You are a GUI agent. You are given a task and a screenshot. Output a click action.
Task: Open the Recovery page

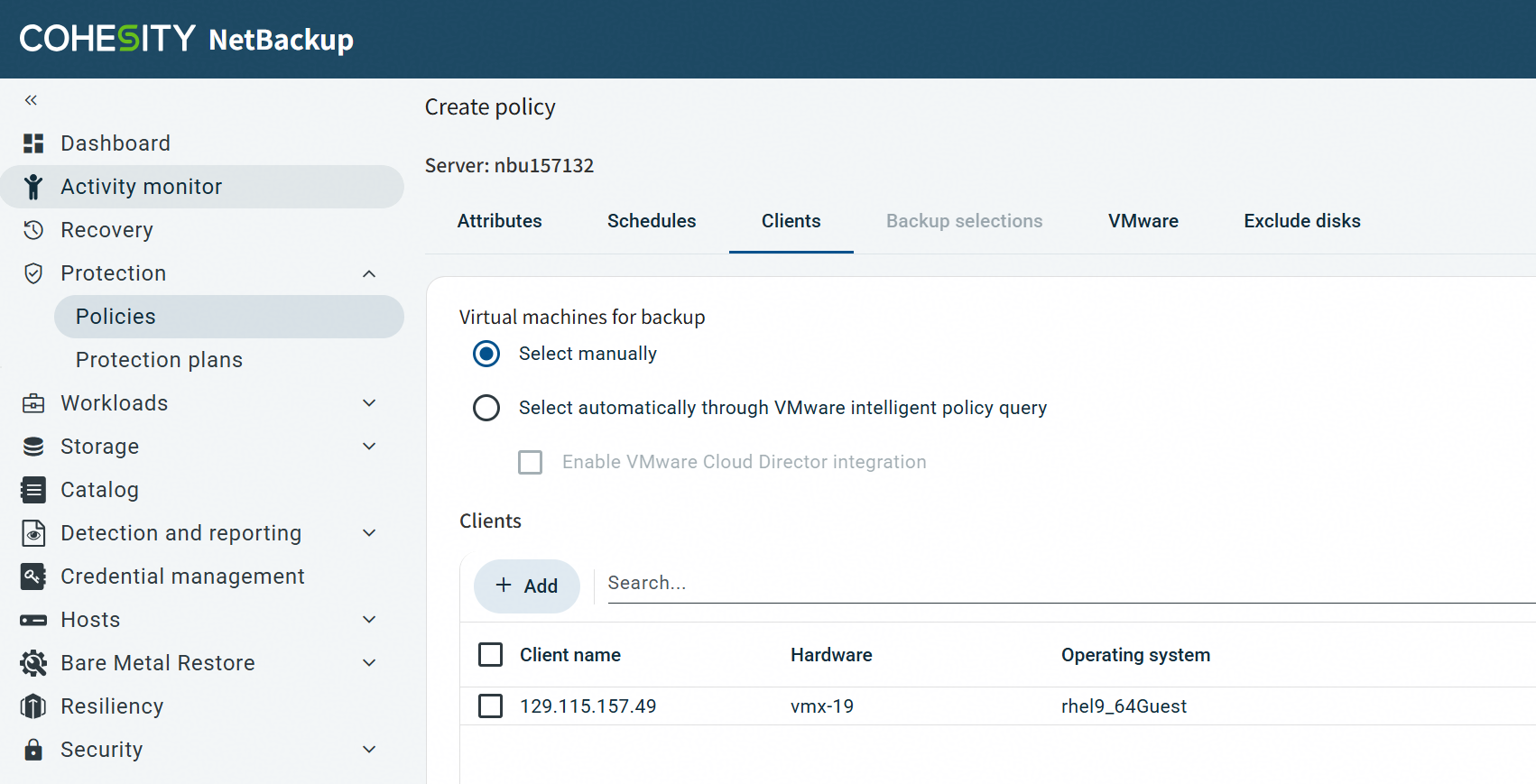pos(106,230)
